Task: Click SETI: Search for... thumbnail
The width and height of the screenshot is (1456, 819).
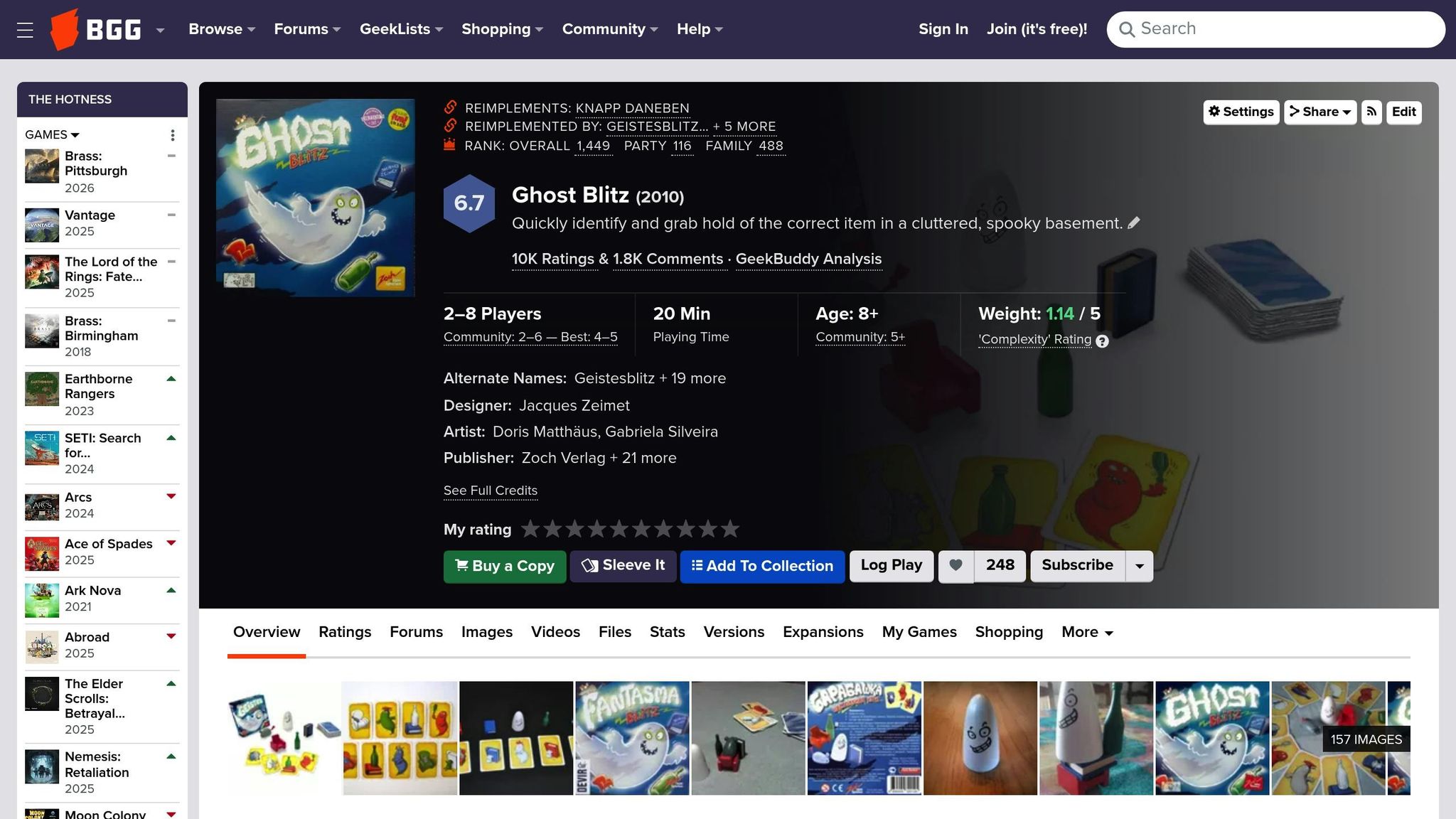Action: [x=42, y=448]
